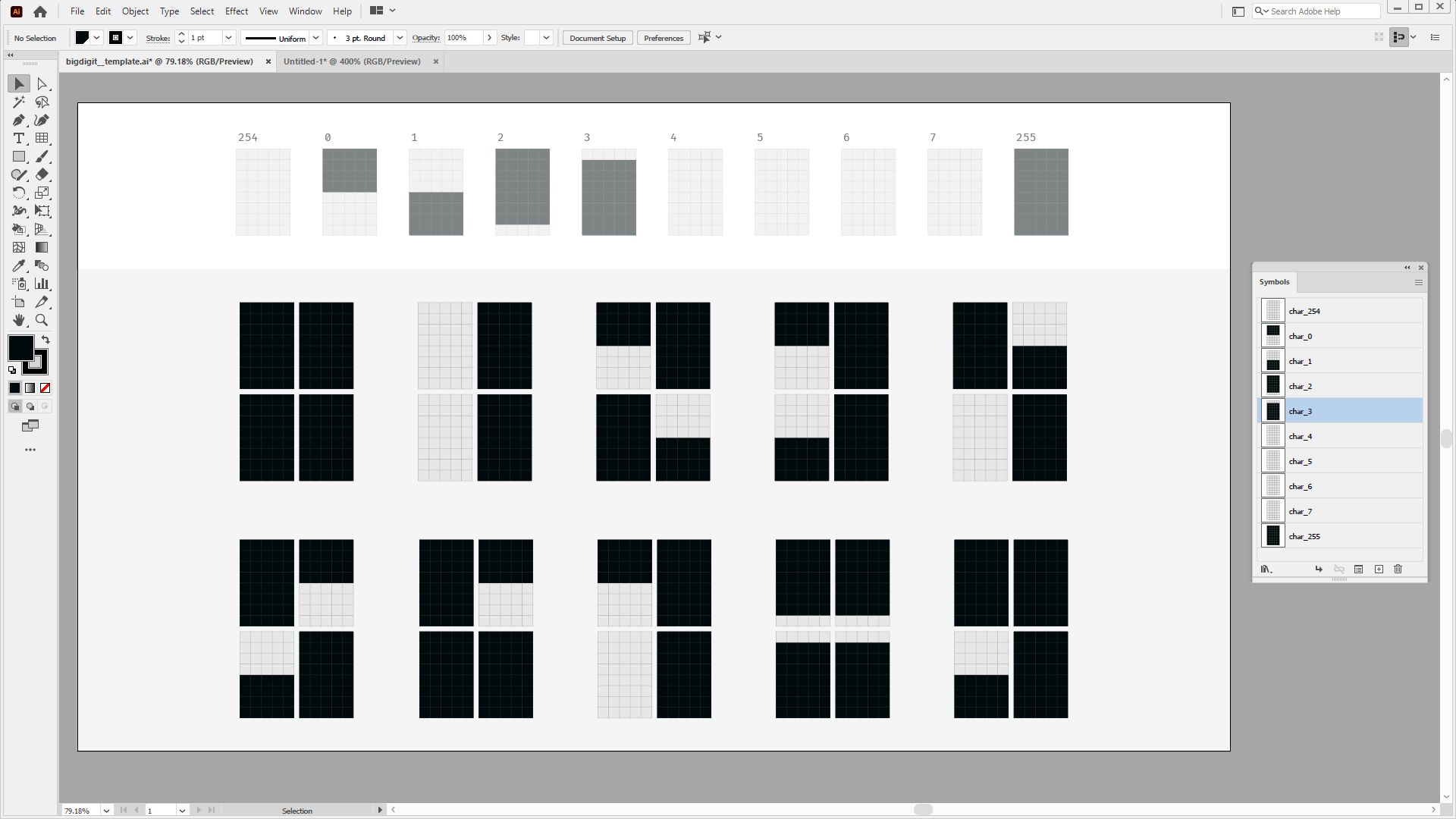
Task: Toggle stroke to None with red slash swatch
Action: pyautogui.click(x=45, y=388)
